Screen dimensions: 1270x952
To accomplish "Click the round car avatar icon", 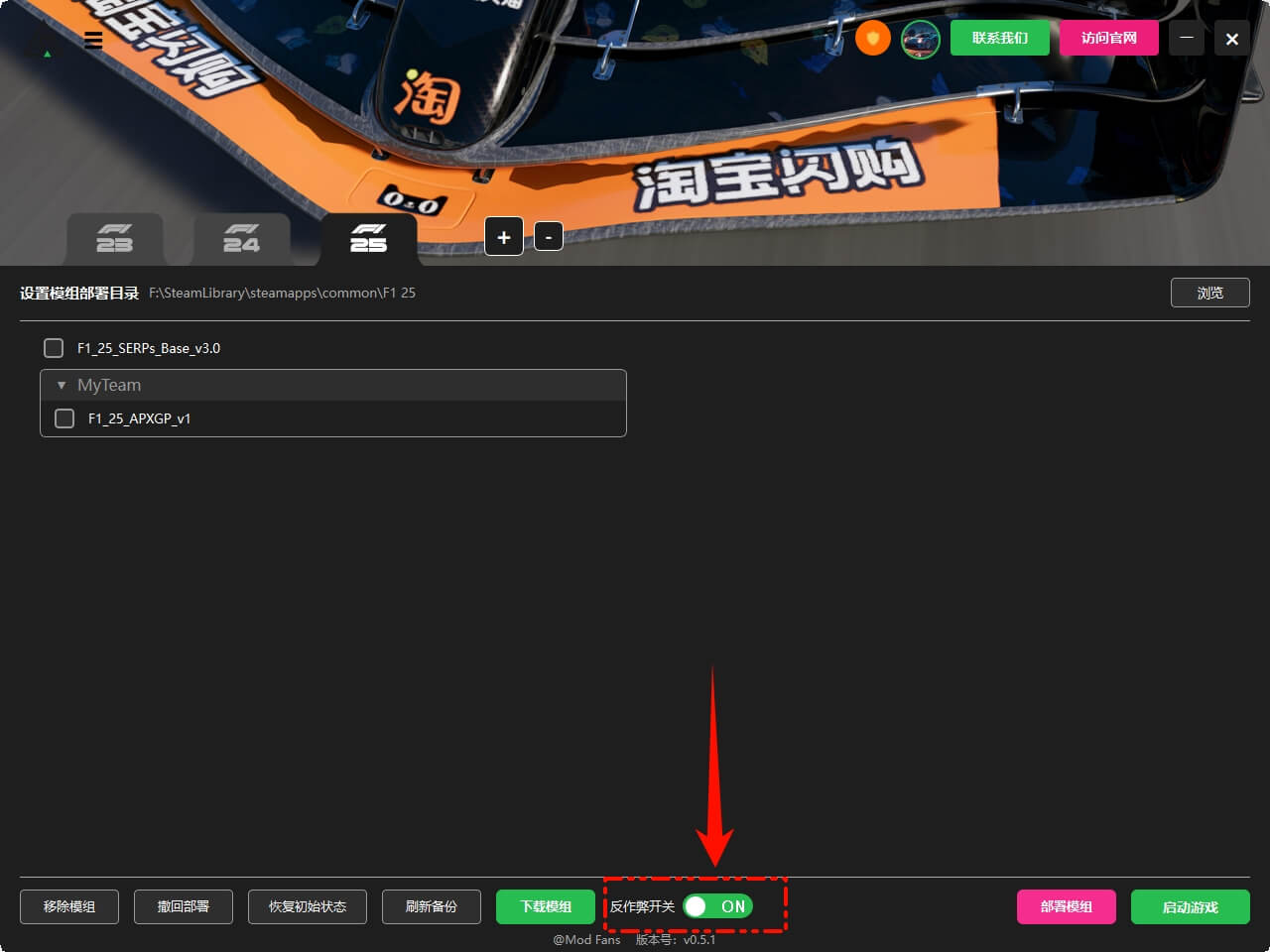I will pyautogui.click(x=920, y=39).
